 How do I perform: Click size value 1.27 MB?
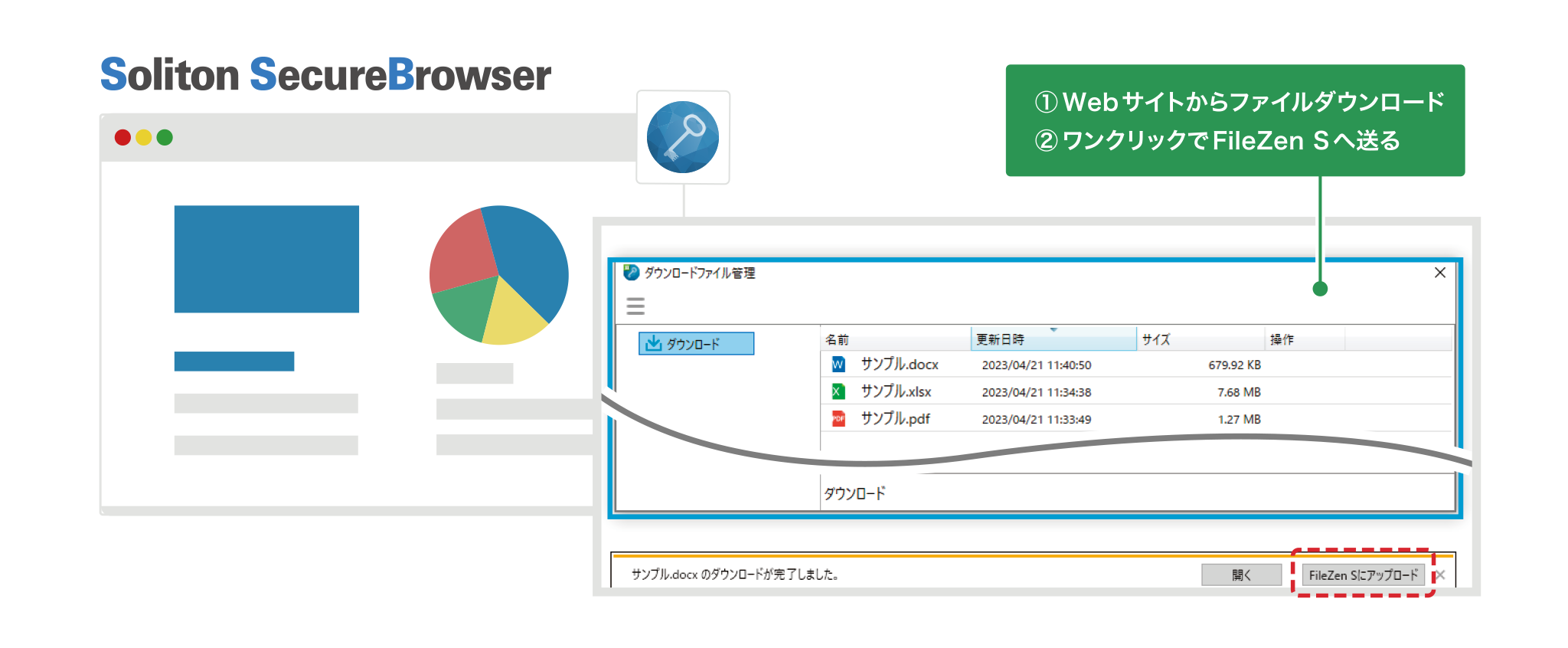(x=1239, y=420)
